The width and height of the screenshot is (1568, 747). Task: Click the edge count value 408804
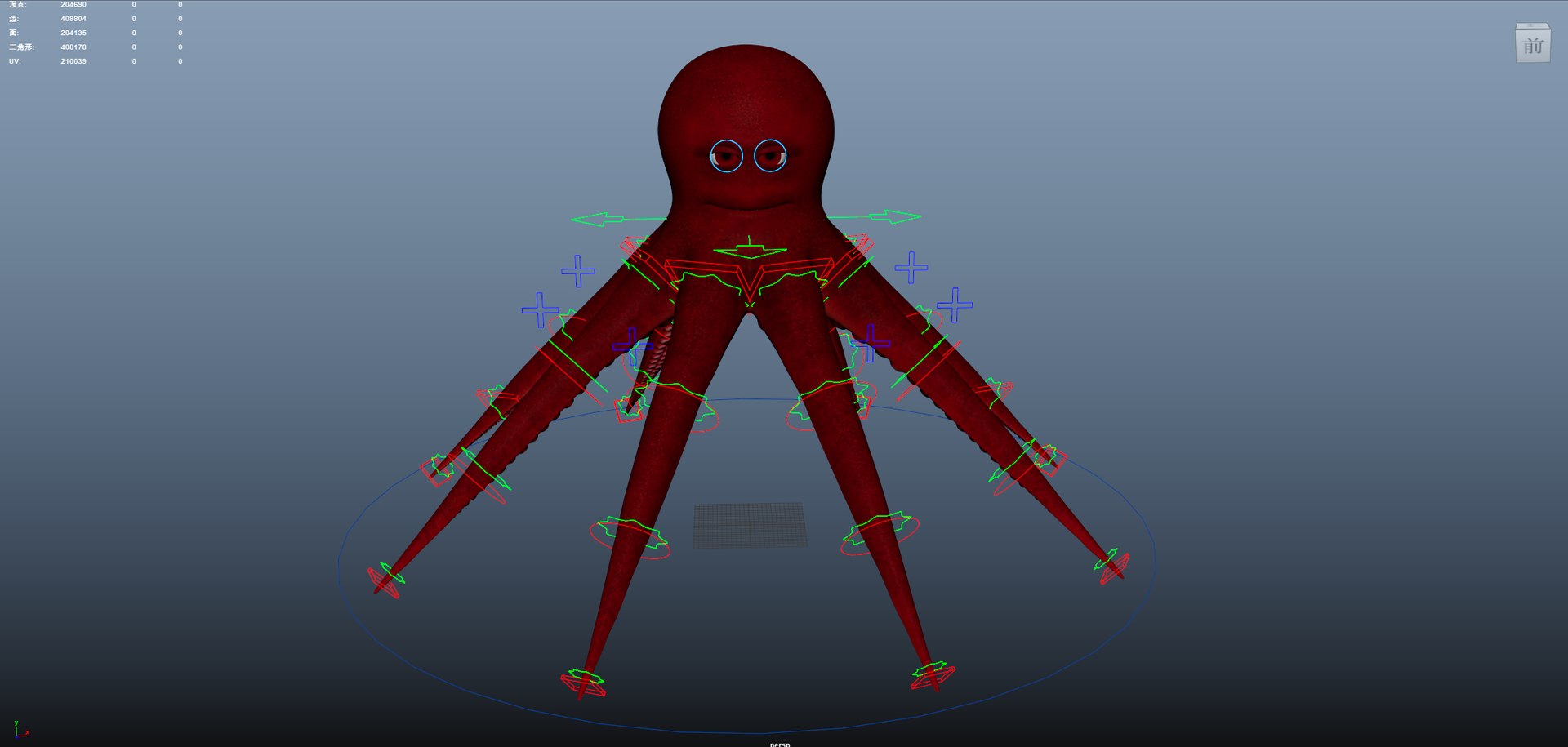click(73, 19)
